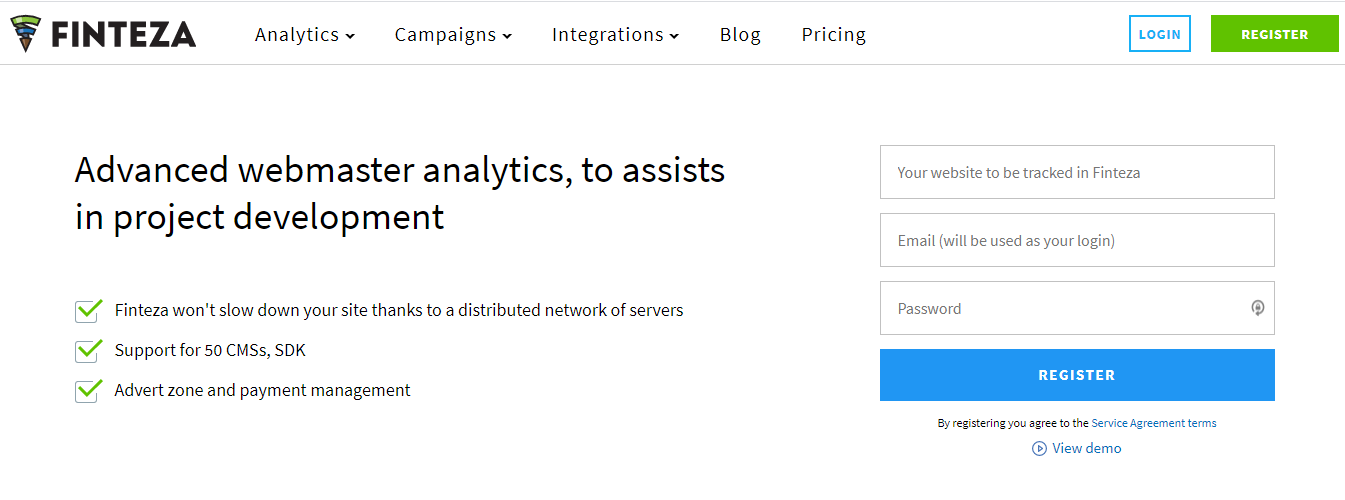Click the 'Advanced webmaster analytics' headline
This screenshot has width=1345, height=500.
[400, 193]
